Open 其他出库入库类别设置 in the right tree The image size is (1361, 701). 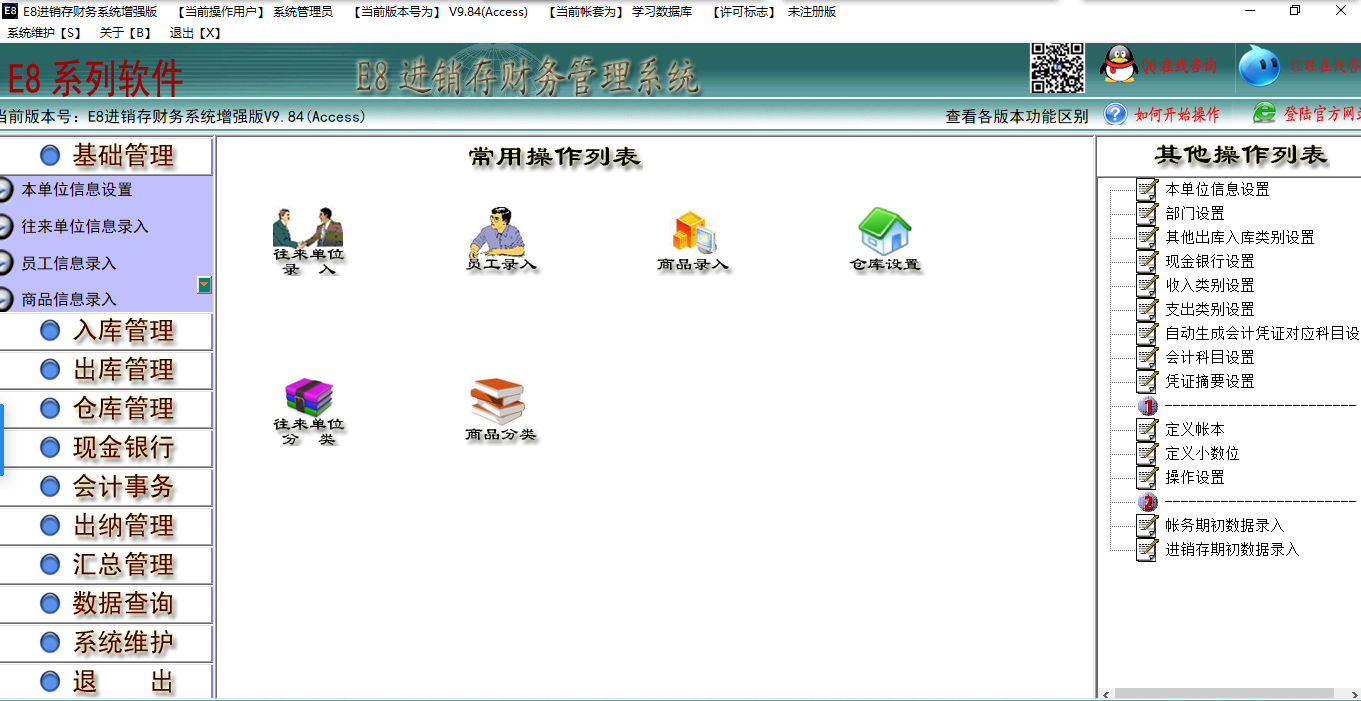tap(1240, 237)
